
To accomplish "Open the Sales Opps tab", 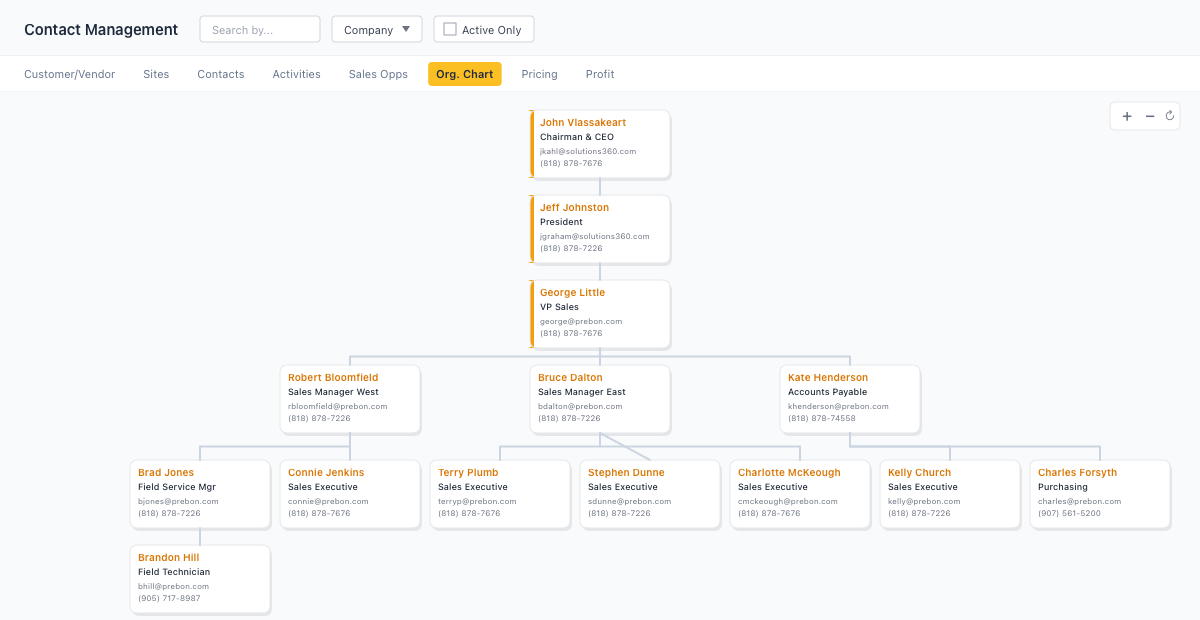I will click(x=378, y=74).
